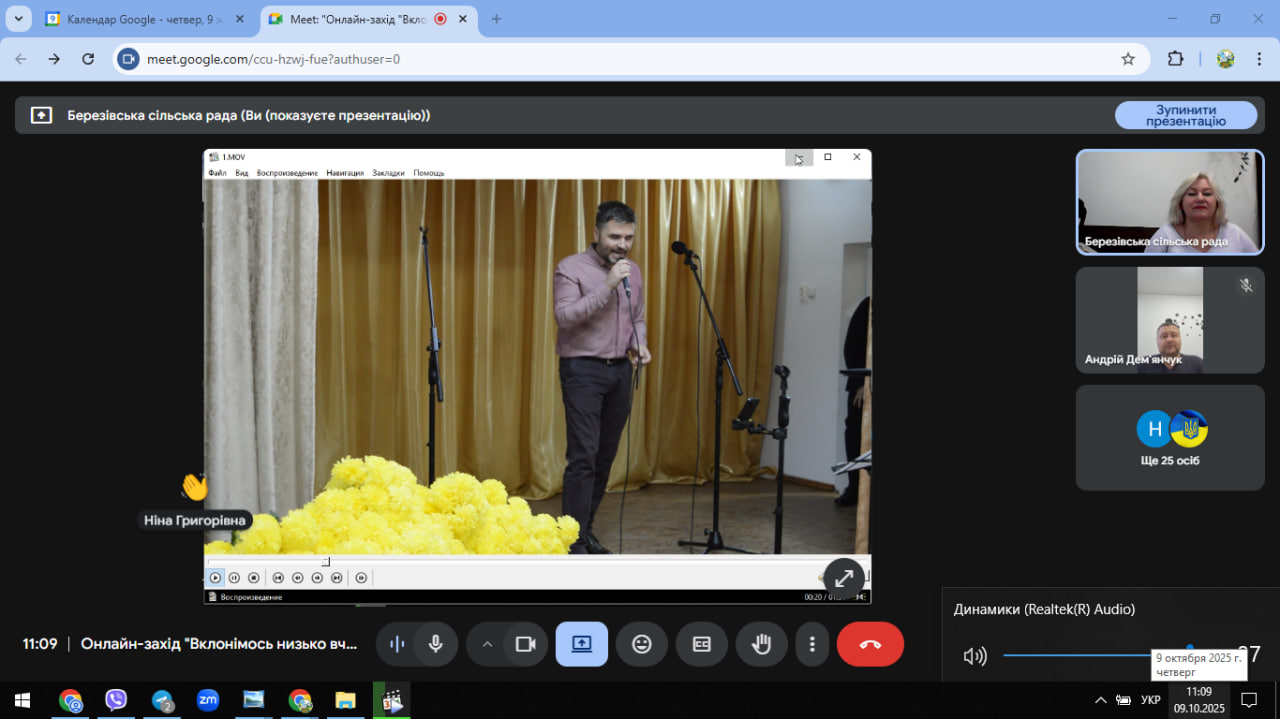Open 'Ще 25 осіб' participants tile
The width and height of the screenshot is (1280, 719).
pyautogui.click(x=1170, y=438)
